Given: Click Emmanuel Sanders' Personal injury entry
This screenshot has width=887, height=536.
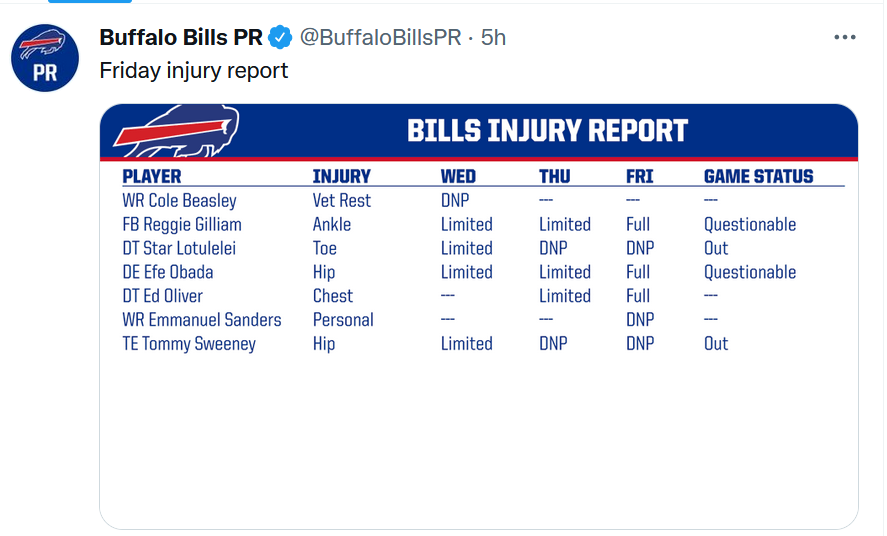Looking at the screenshot, I should (x=343, y=319).
